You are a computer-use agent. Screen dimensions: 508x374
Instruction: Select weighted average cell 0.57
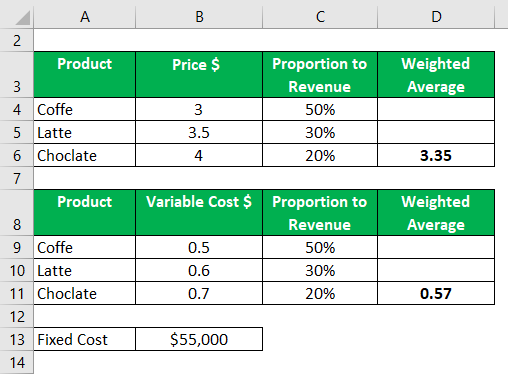point(436,293)
